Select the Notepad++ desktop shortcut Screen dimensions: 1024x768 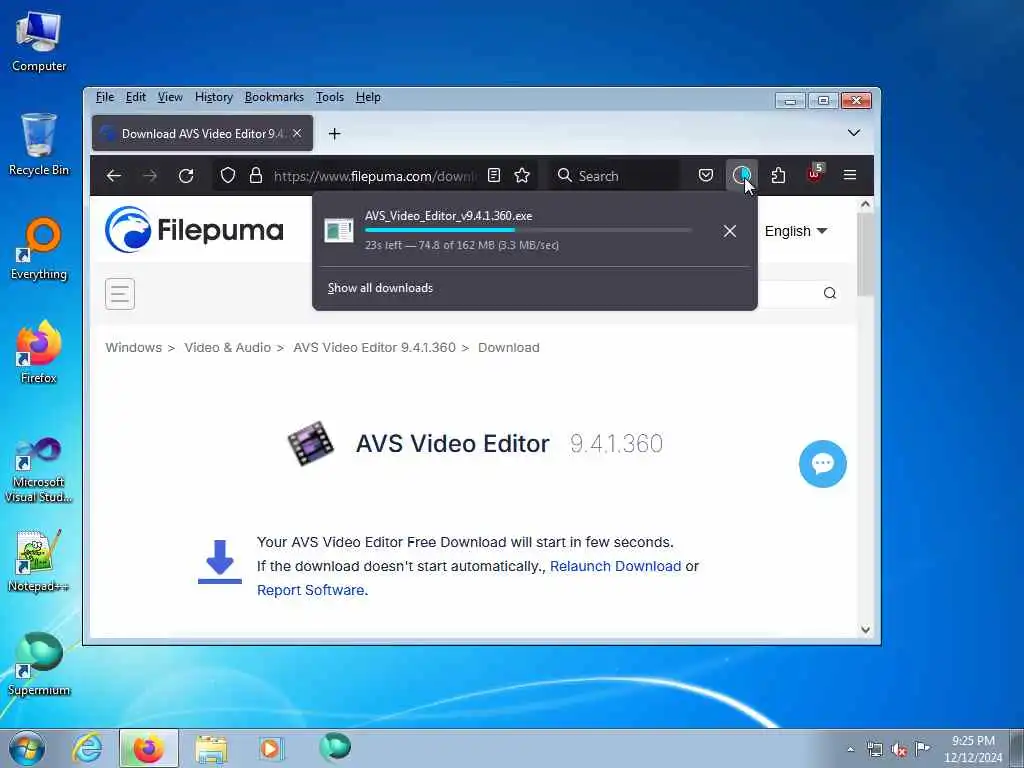pos(39,561)
